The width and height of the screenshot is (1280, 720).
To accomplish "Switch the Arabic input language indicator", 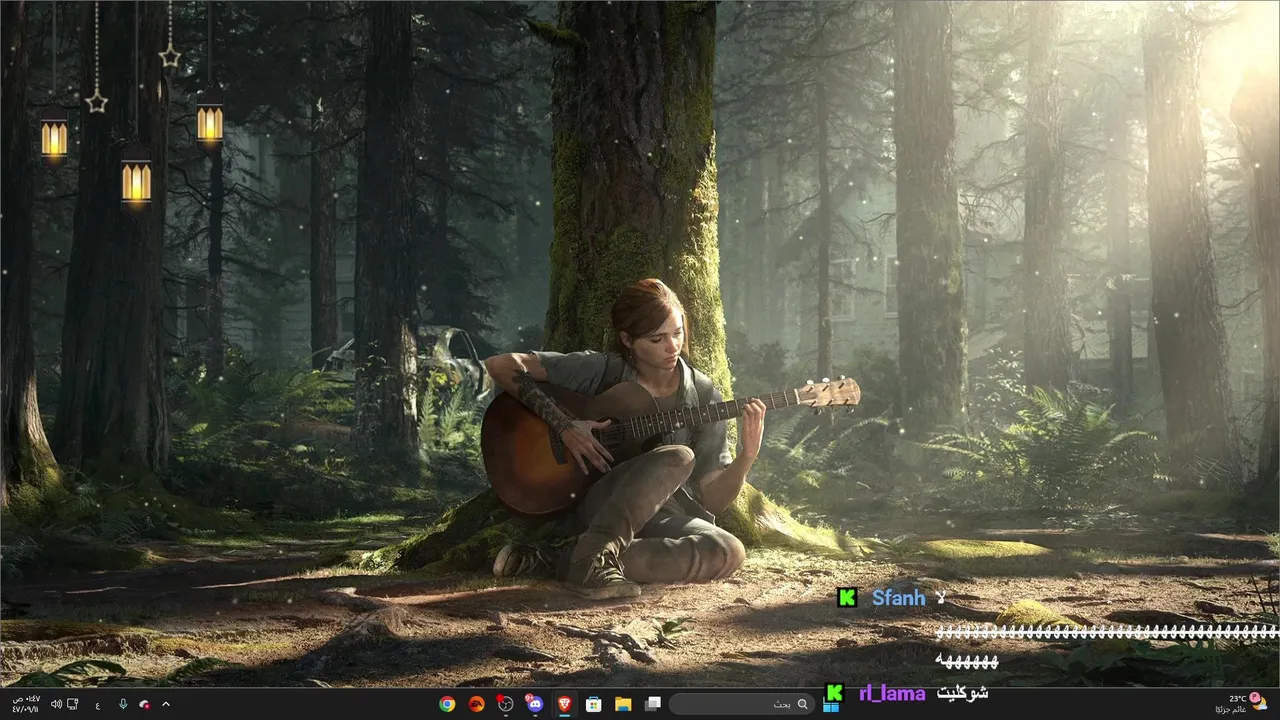I will [97, 704].
